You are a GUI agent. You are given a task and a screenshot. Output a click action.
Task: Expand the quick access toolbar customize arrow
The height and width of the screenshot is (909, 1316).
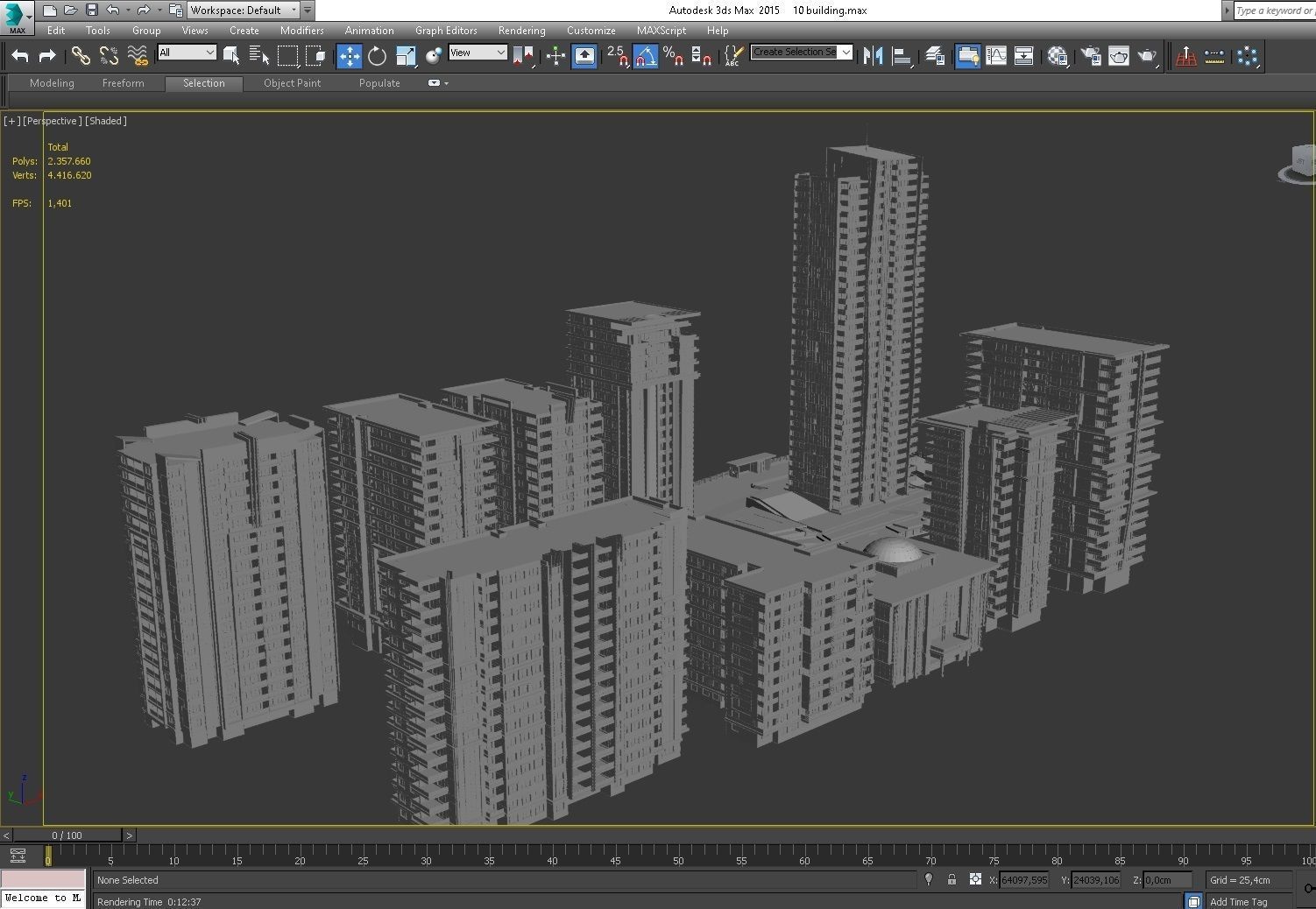[x=308, y=11]
